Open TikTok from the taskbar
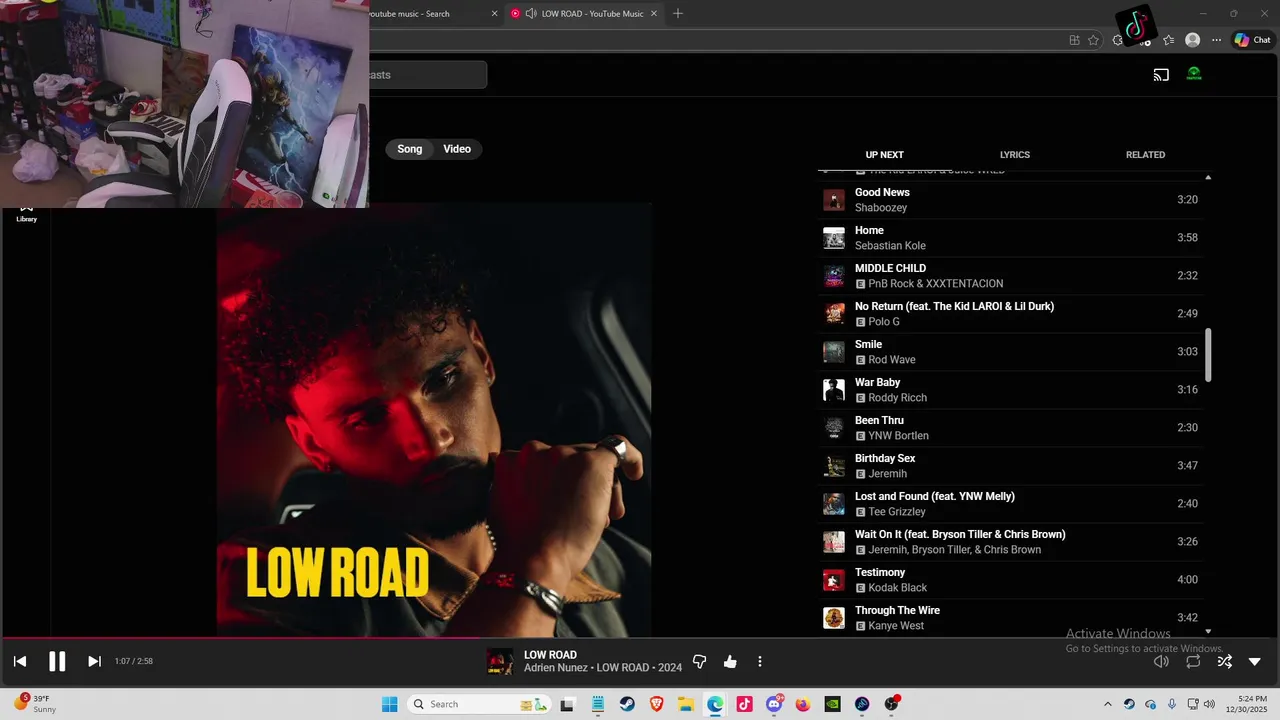Screen dimensions: 1280x720 pos(744,704)
